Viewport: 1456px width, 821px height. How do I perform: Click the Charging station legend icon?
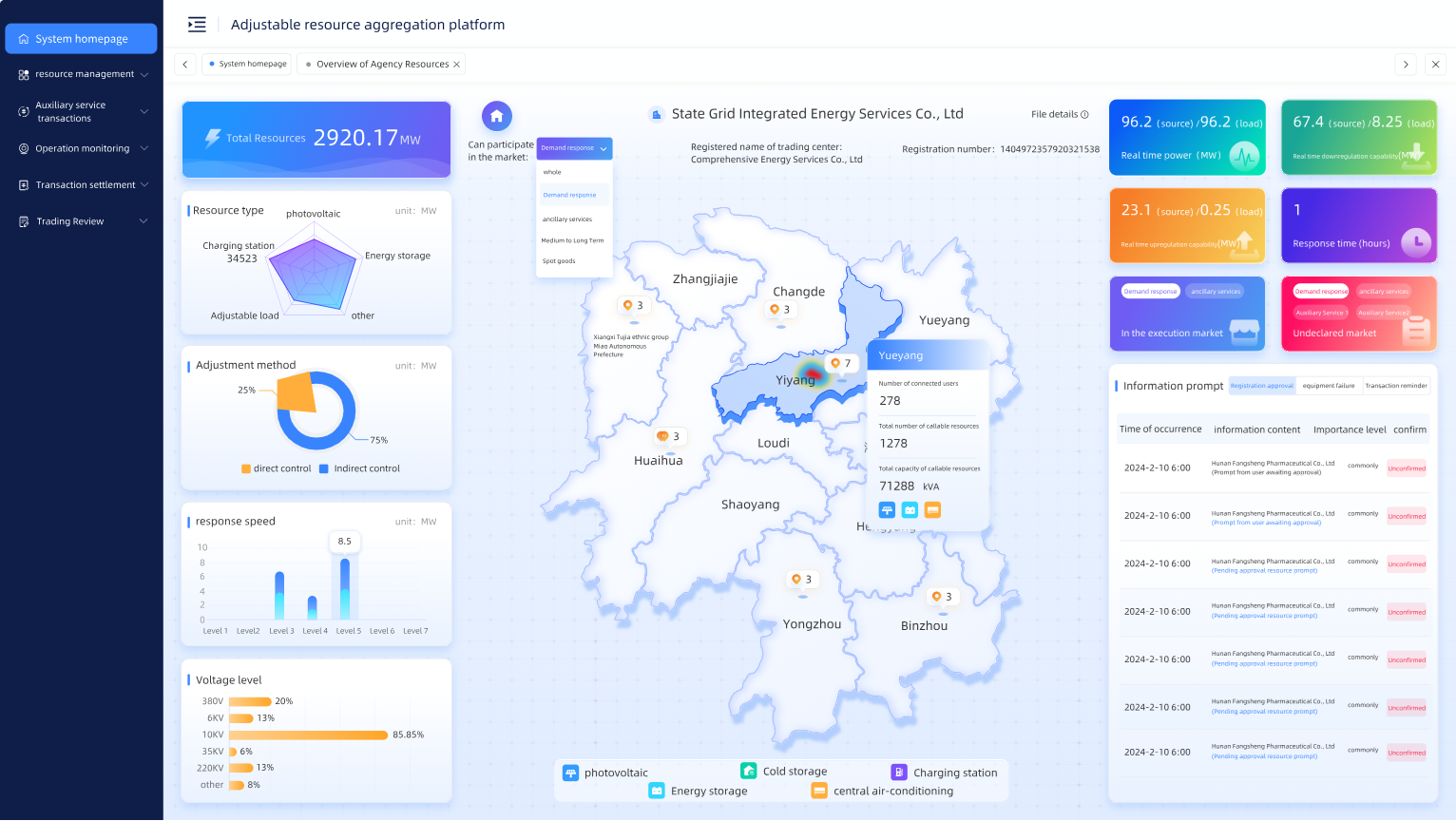click(898, 773)
